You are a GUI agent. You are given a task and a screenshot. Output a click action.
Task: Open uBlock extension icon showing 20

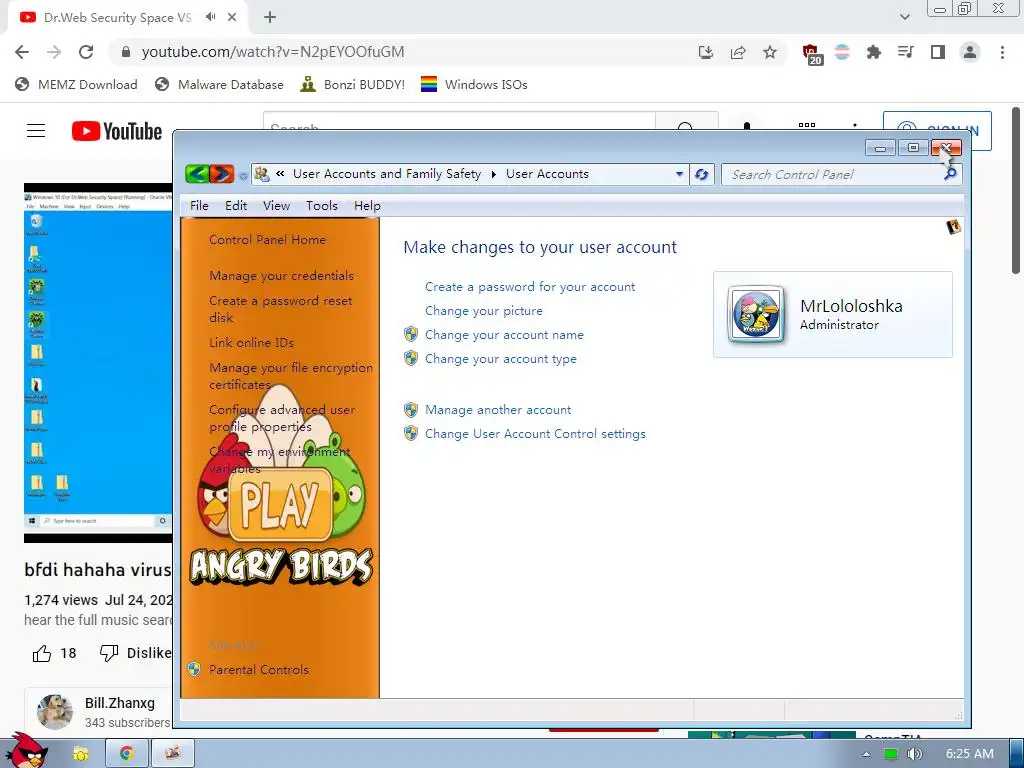(810, 54)
